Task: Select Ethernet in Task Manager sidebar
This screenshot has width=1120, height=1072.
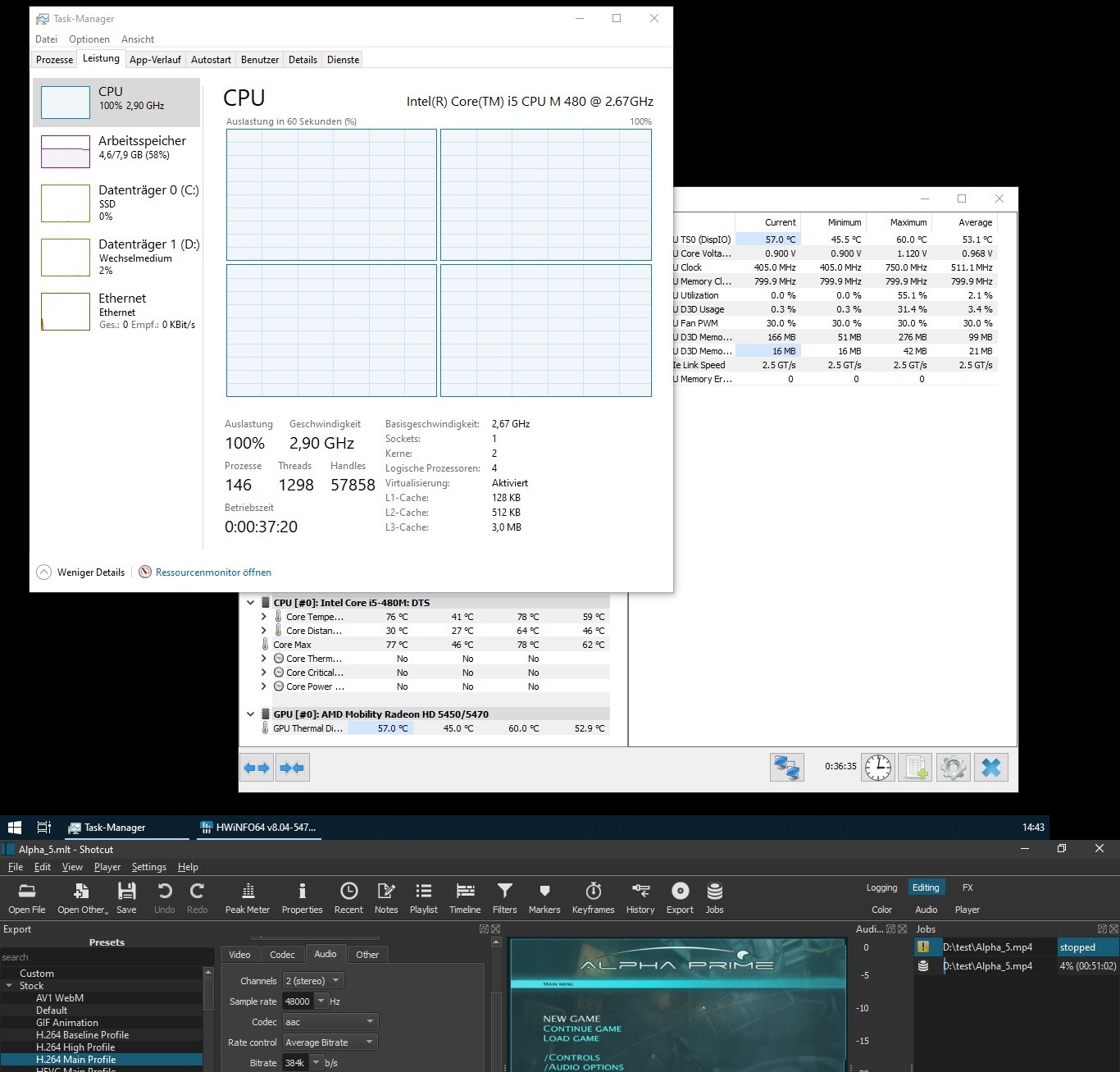Action: (x=116, y=311)
